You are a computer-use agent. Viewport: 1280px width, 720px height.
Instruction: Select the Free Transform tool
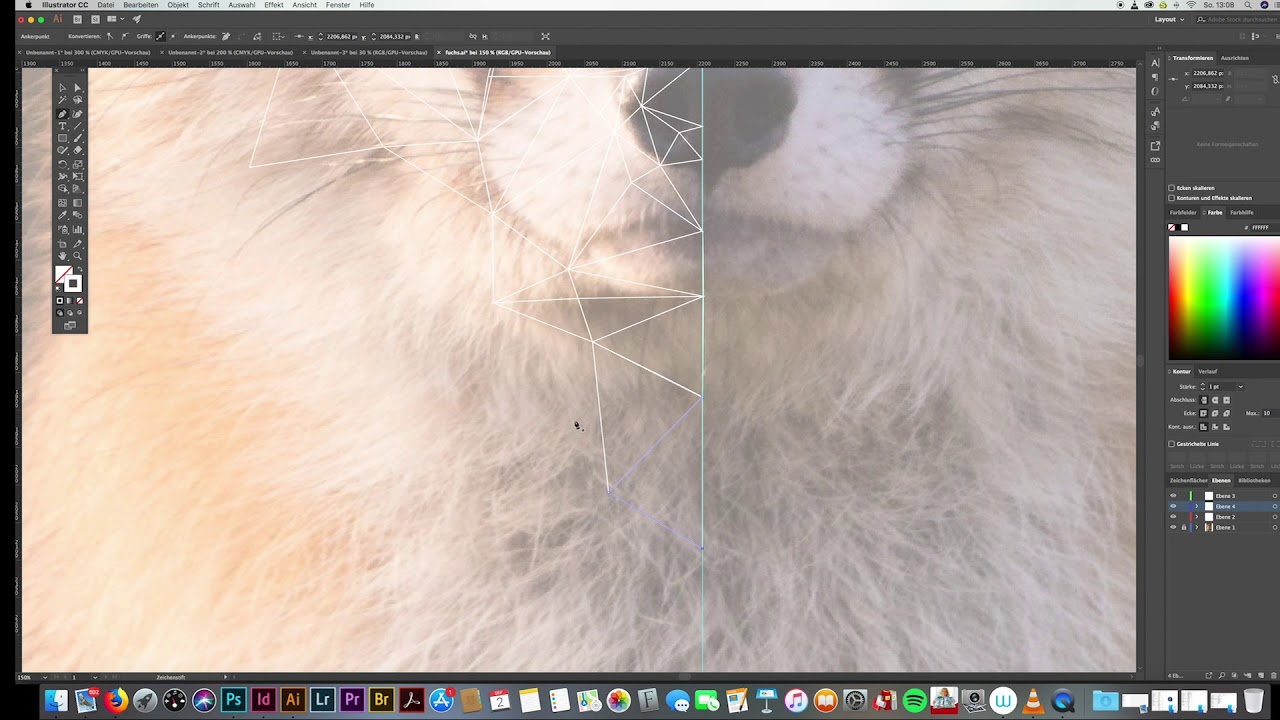(x=77, y=176)
